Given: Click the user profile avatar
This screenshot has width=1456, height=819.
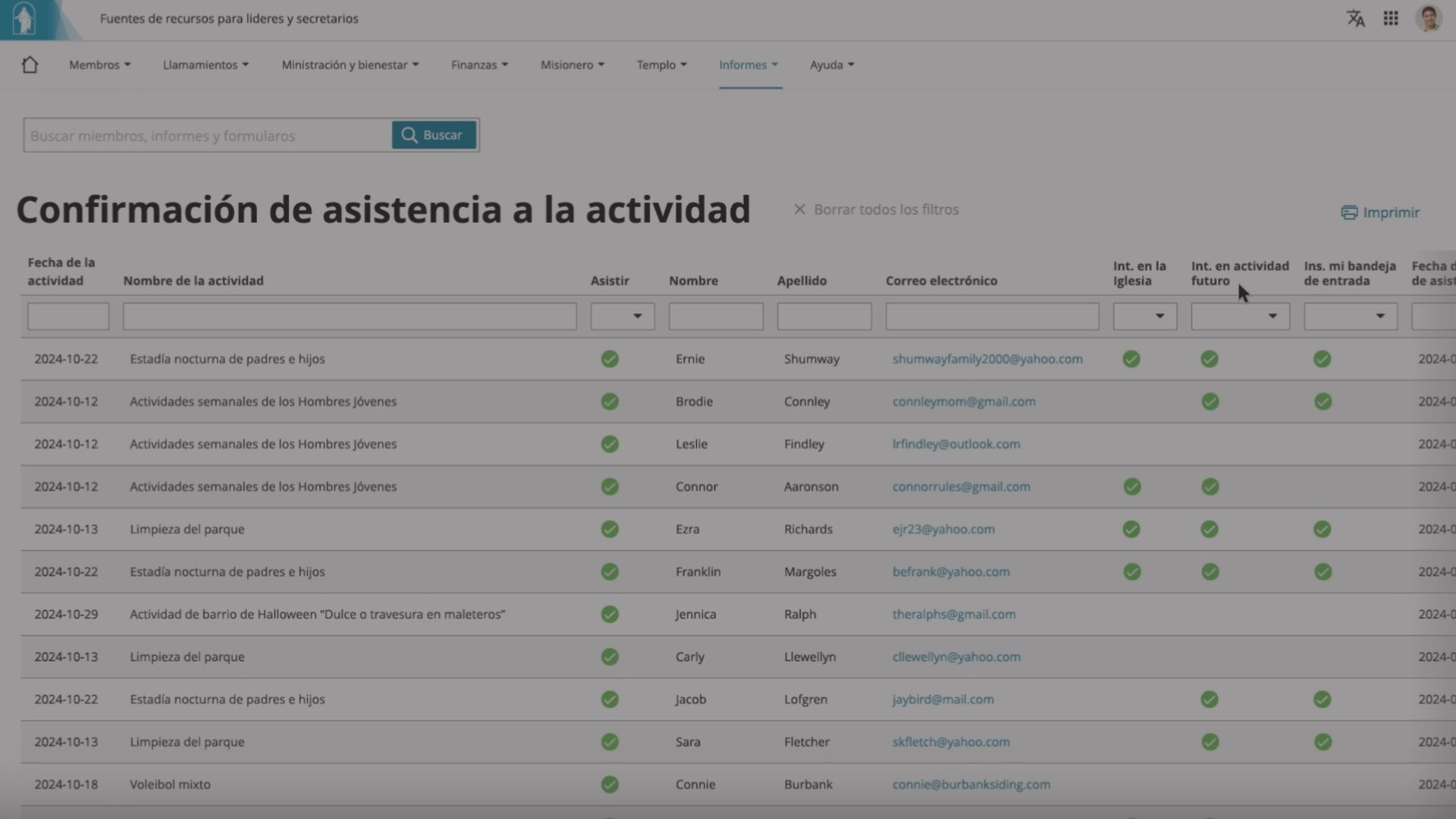Looking at the screenshot, I should pos(1428,18).
